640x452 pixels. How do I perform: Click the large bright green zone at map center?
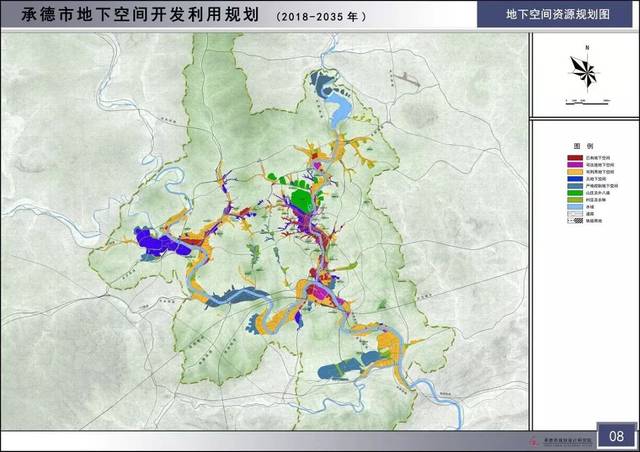[x=302, y=200]
